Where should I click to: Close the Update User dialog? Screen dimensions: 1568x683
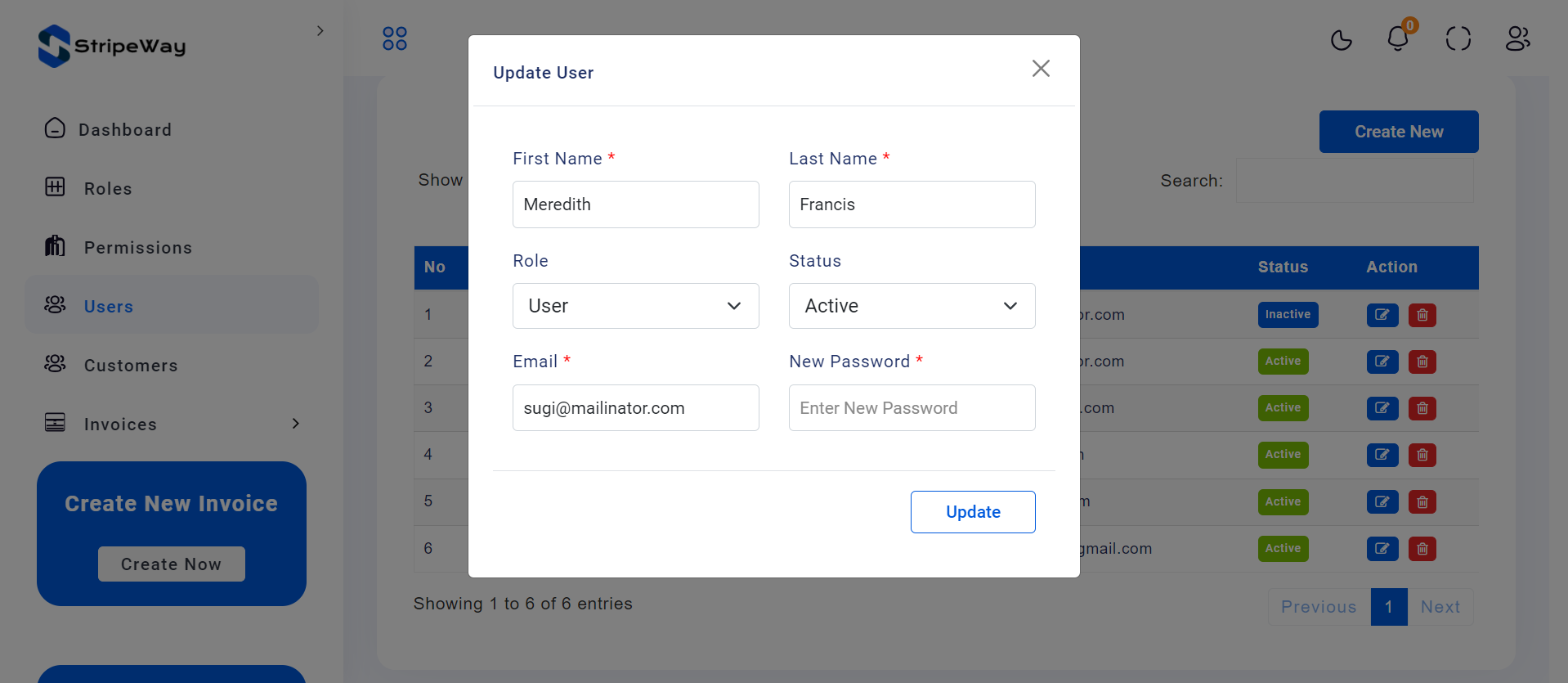pyautogui.click(x=1041, y=68)
